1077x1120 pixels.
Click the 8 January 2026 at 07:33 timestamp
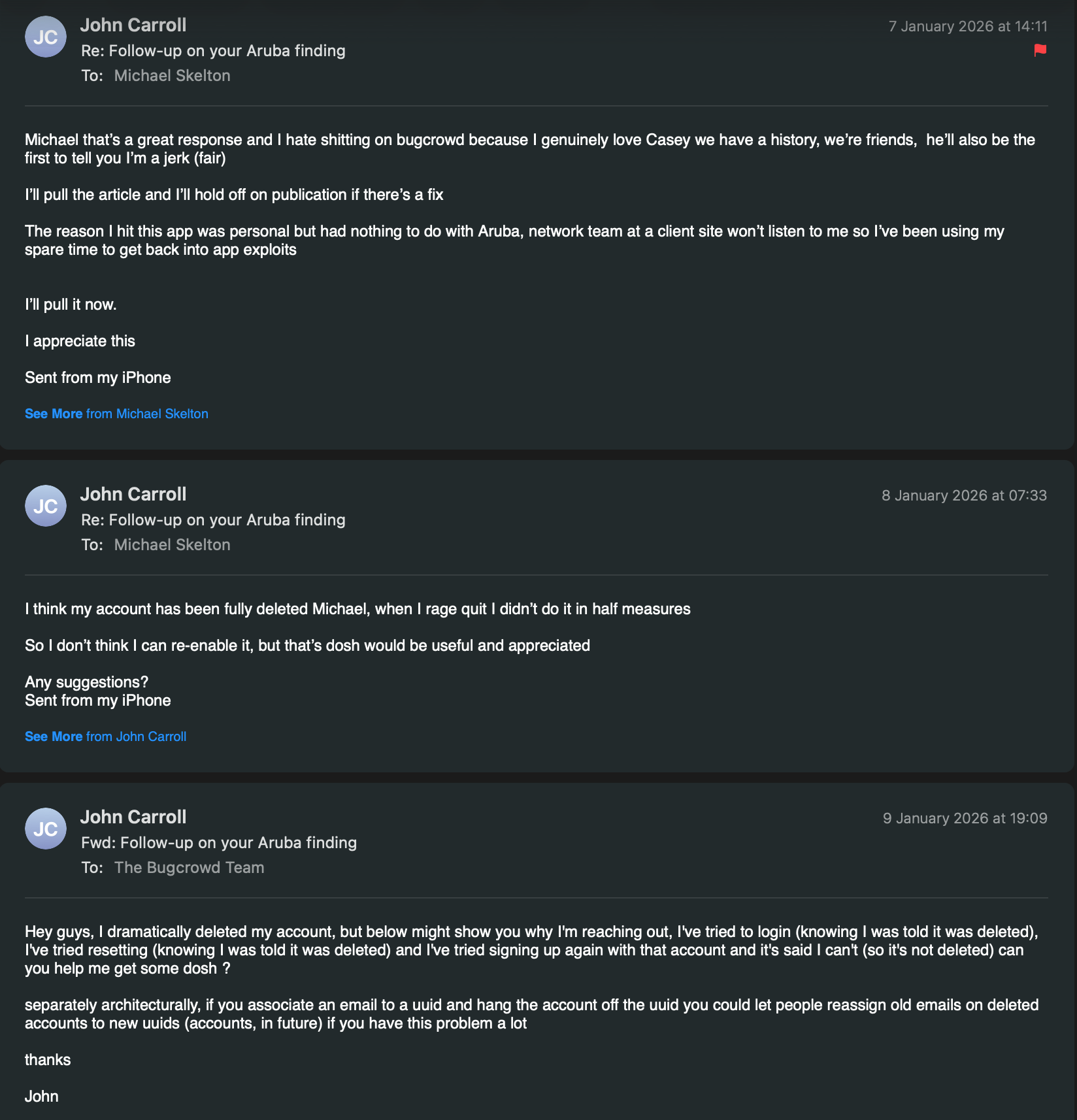coord(964,496)
